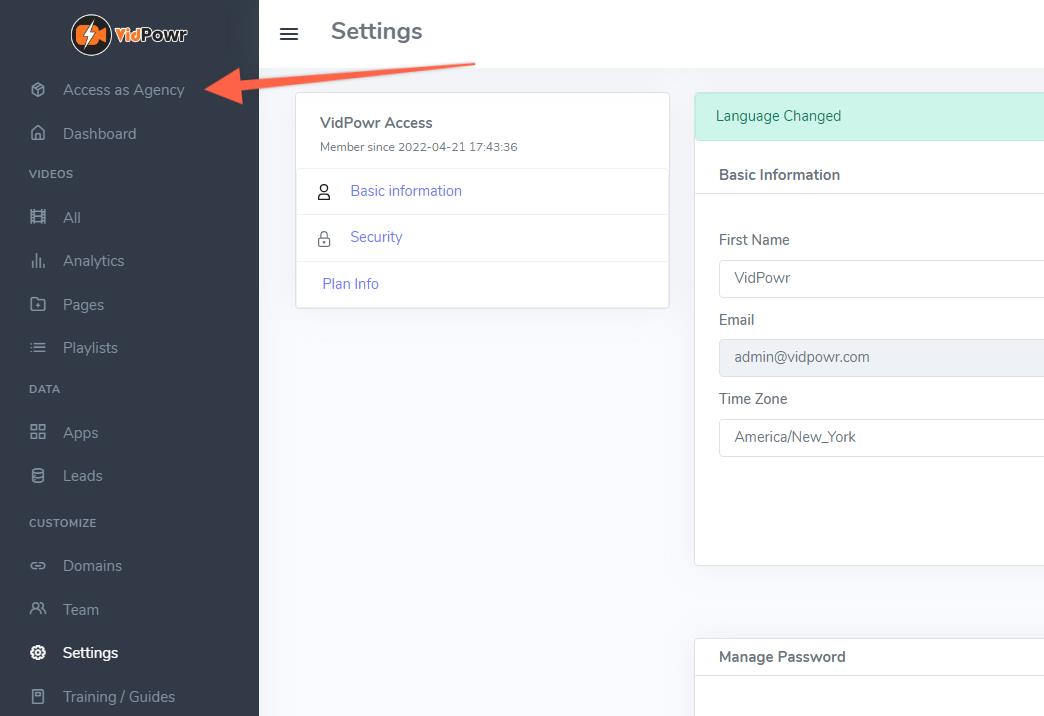Click the Playlists list icon

38,348
